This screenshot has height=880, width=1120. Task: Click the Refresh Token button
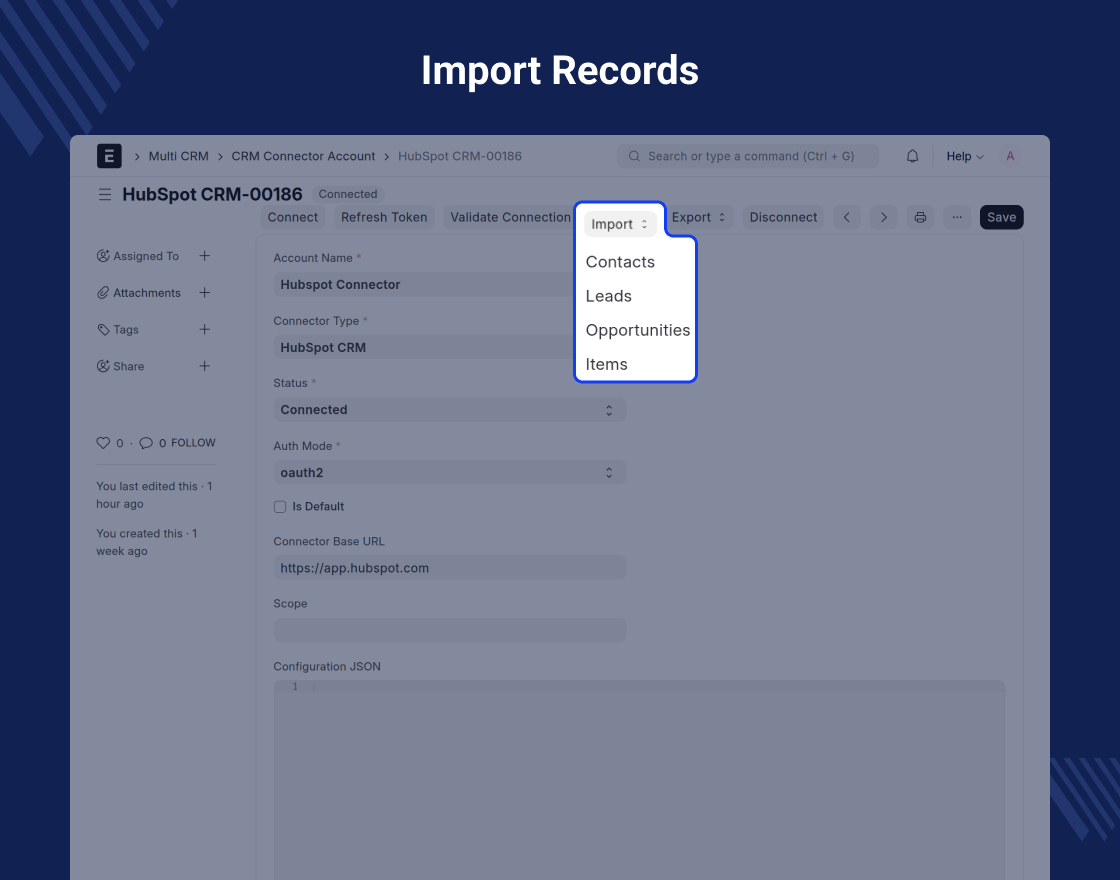click(x=384, y=217)
